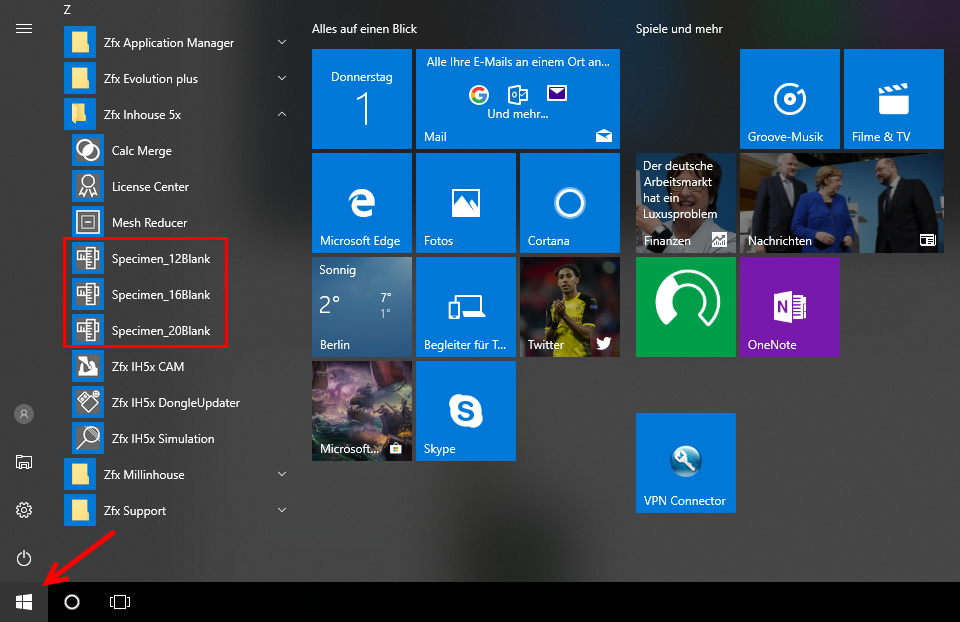960x622 pixels.
Task: Collapse the Zfx Inhouse 5x folder
Action: pyautogui.click(x=282, y=115)
